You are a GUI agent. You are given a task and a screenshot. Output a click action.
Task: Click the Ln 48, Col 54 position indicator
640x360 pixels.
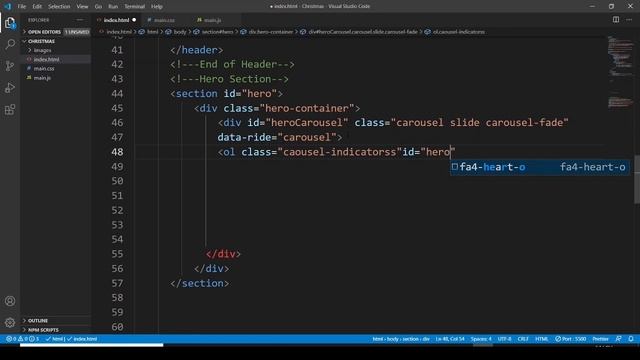(450, 339)
